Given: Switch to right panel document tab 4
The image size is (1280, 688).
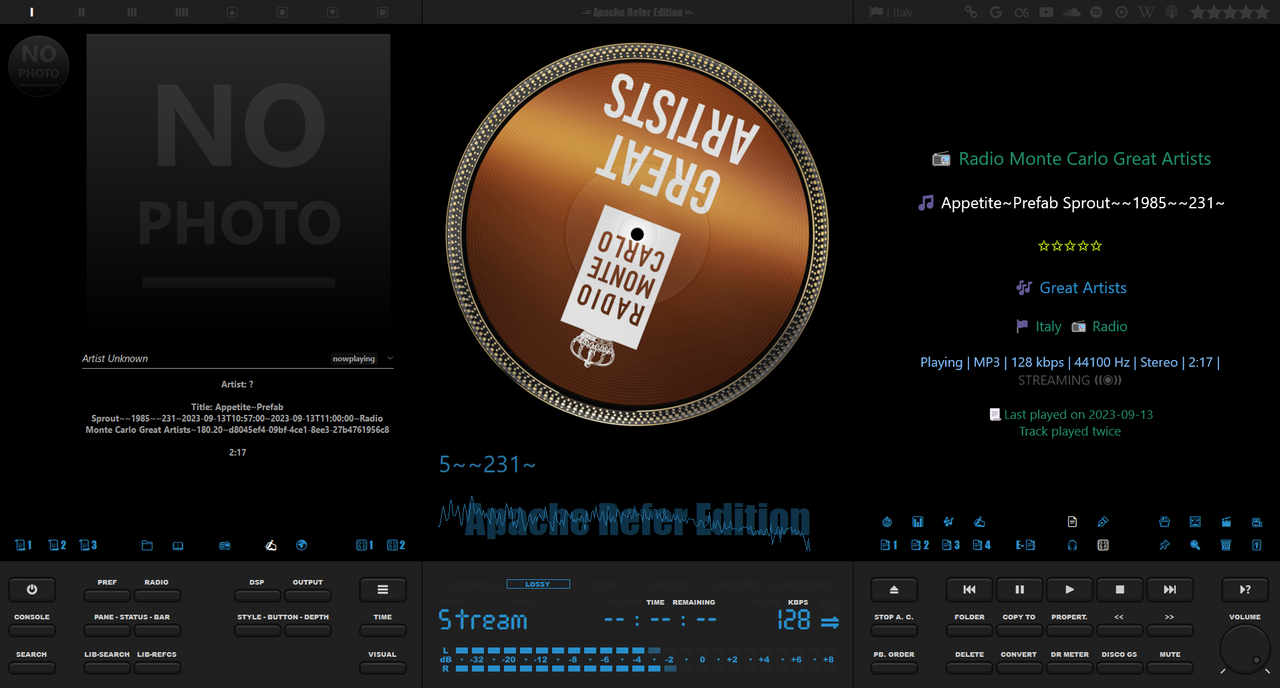Looking at the screenshot, I should 981,545.
